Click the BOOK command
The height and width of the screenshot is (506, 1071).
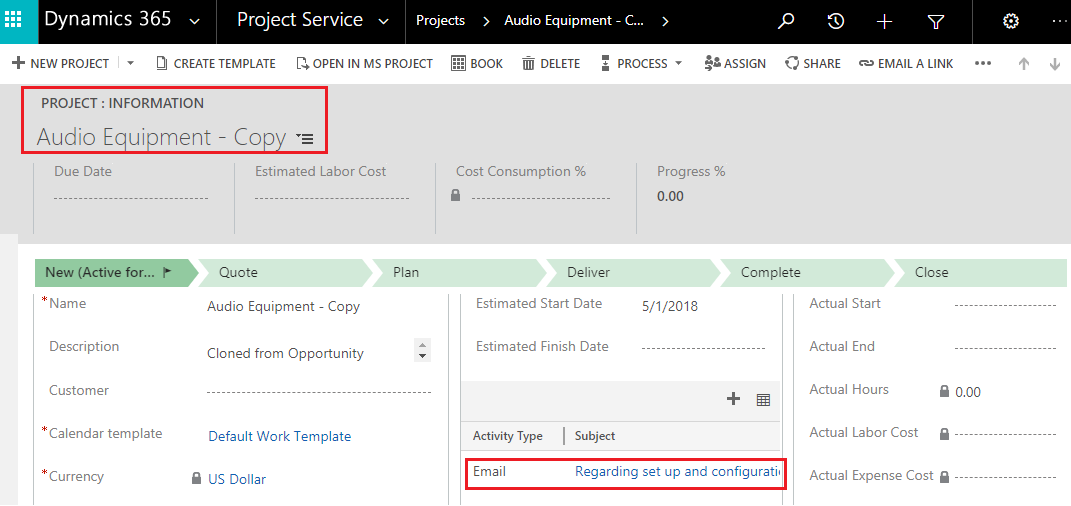[477, 64]
